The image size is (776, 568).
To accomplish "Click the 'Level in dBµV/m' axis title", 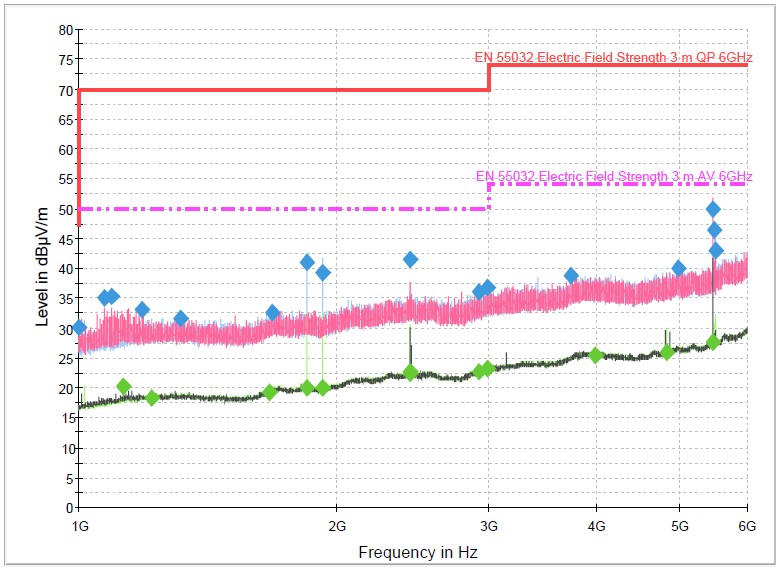I will [x=42, y=269].
